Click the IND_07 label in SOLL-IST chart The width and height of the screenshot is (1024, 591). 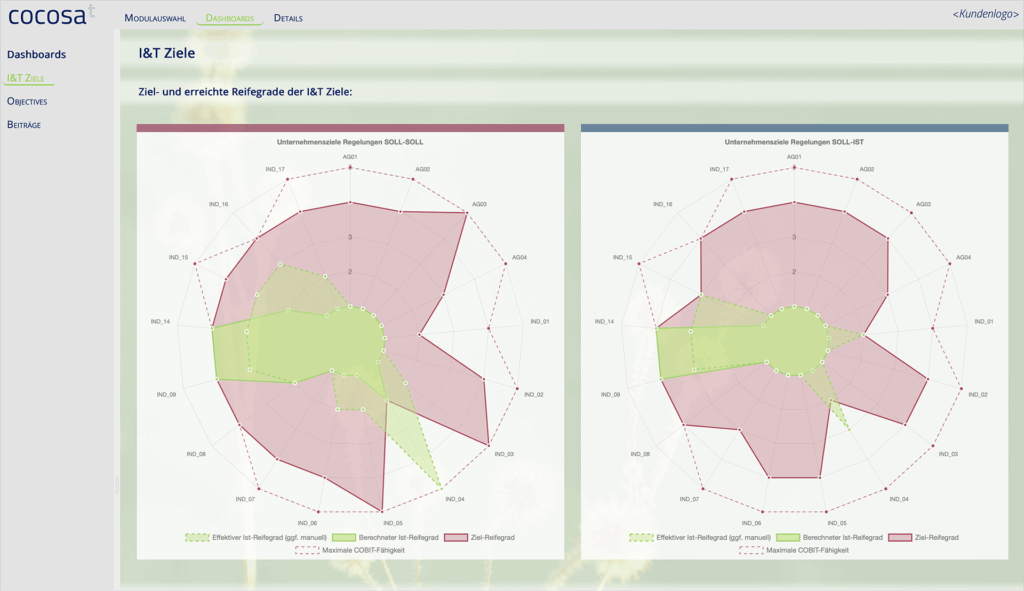click(x=689, y=499)
